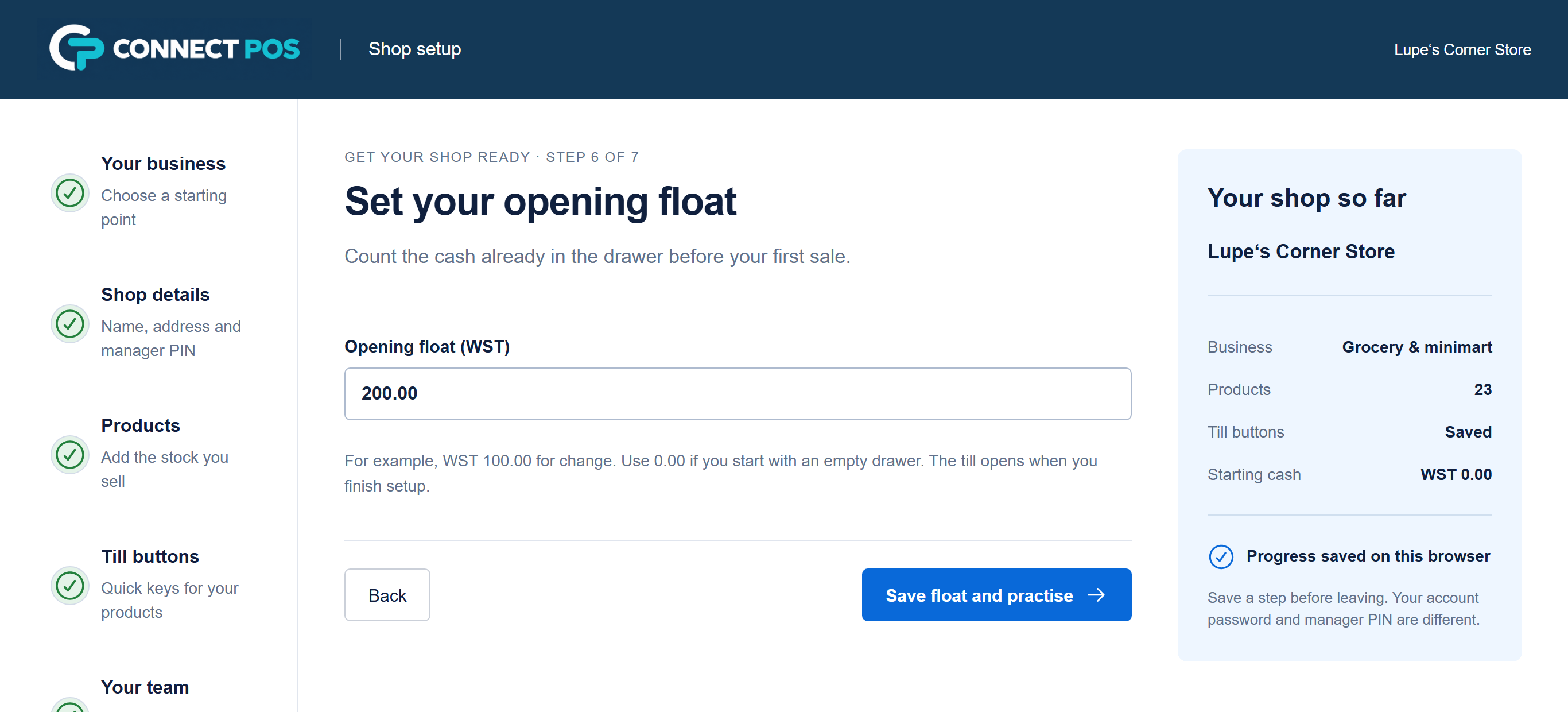Screen dimensions: 1568x712
Task: Click the Choose a starting point description
Action: tap(164, 208)
